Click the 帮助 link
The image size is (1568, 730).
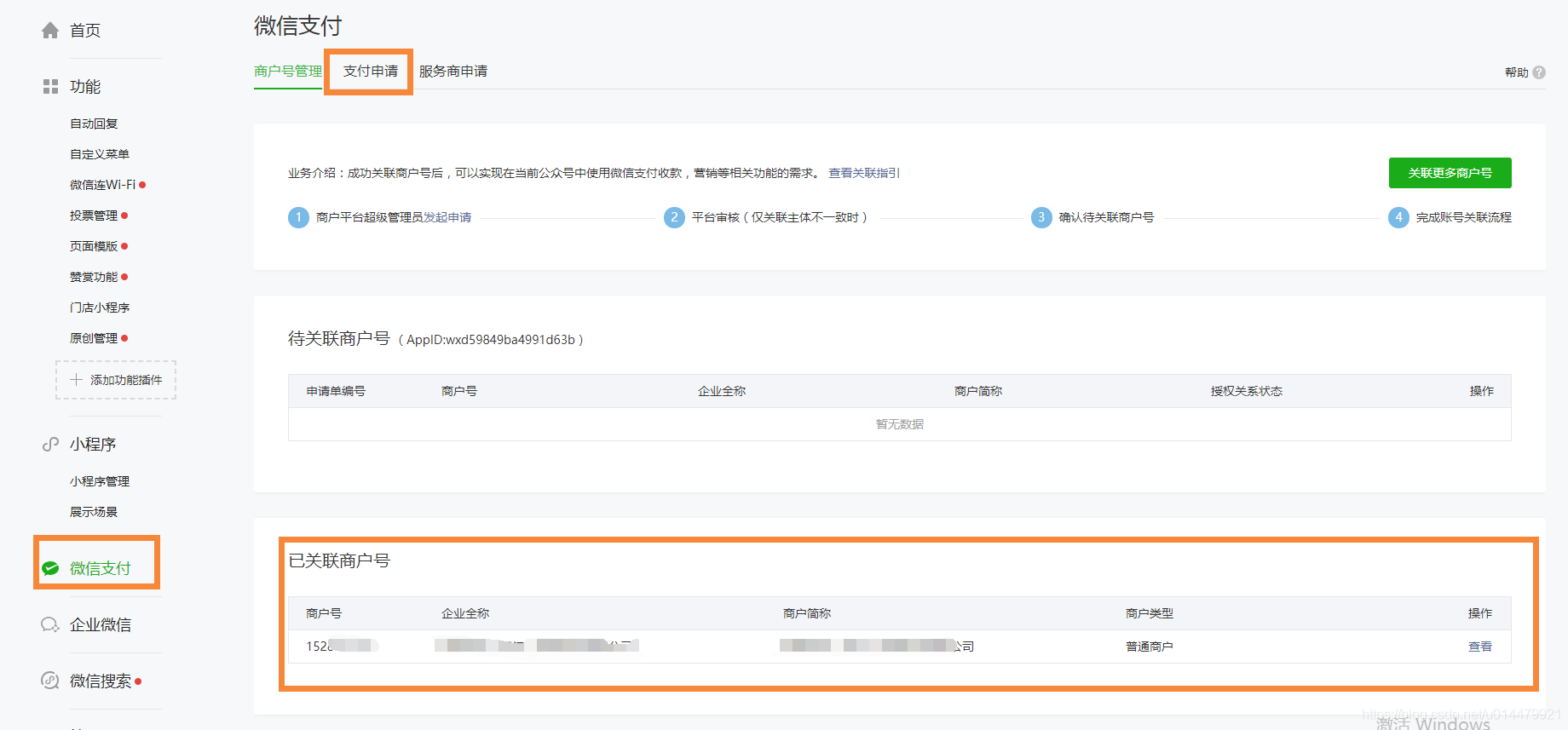point(1517,72)
